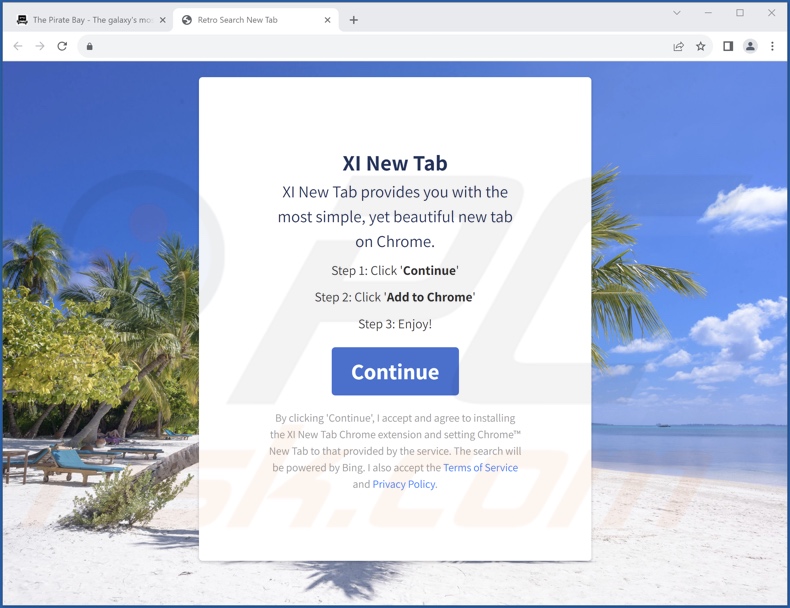Click the browser back arrow

(18, 46)
